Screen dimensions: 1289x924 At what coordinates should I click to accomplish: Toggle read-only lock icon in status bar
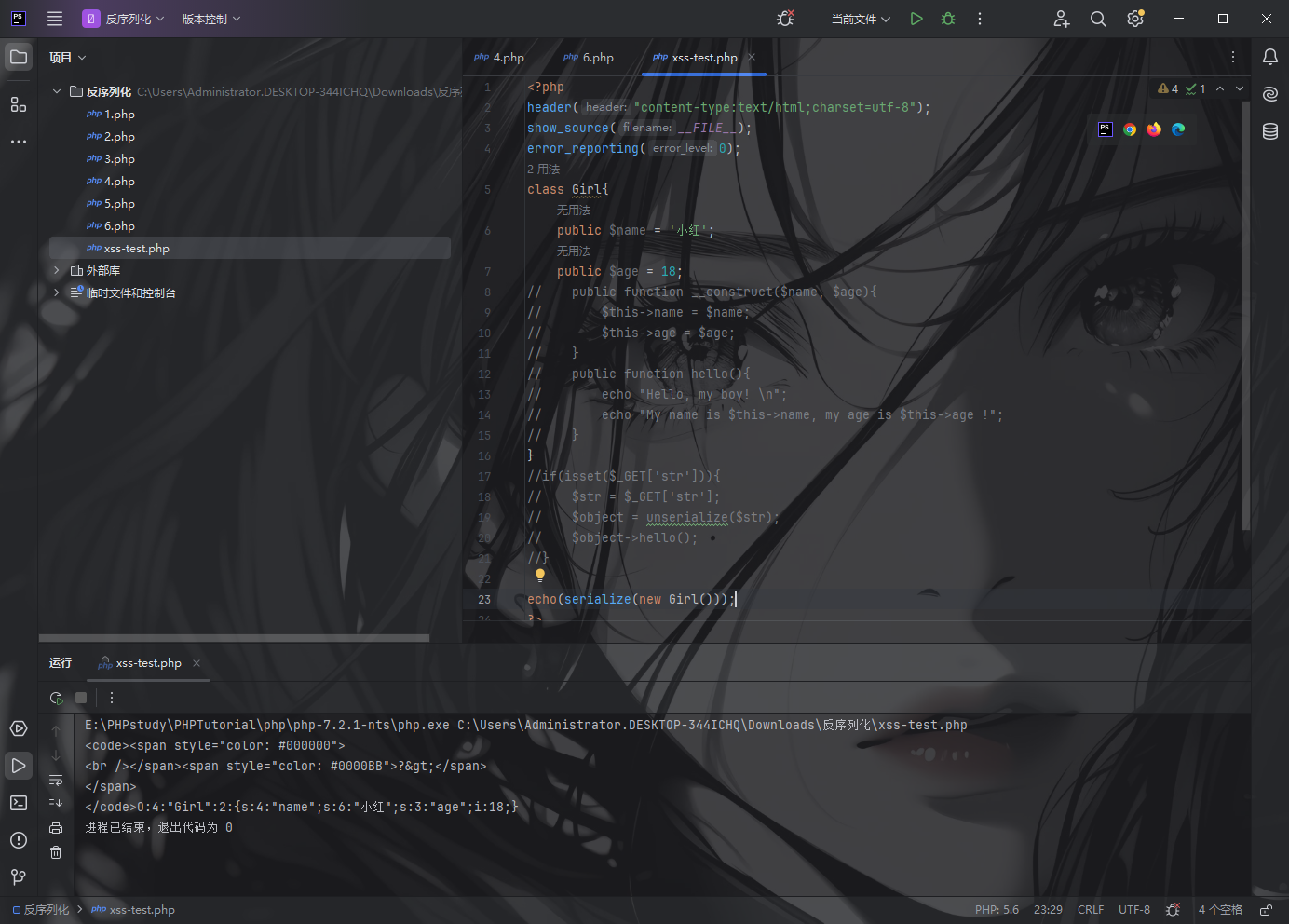point(1267,910)
